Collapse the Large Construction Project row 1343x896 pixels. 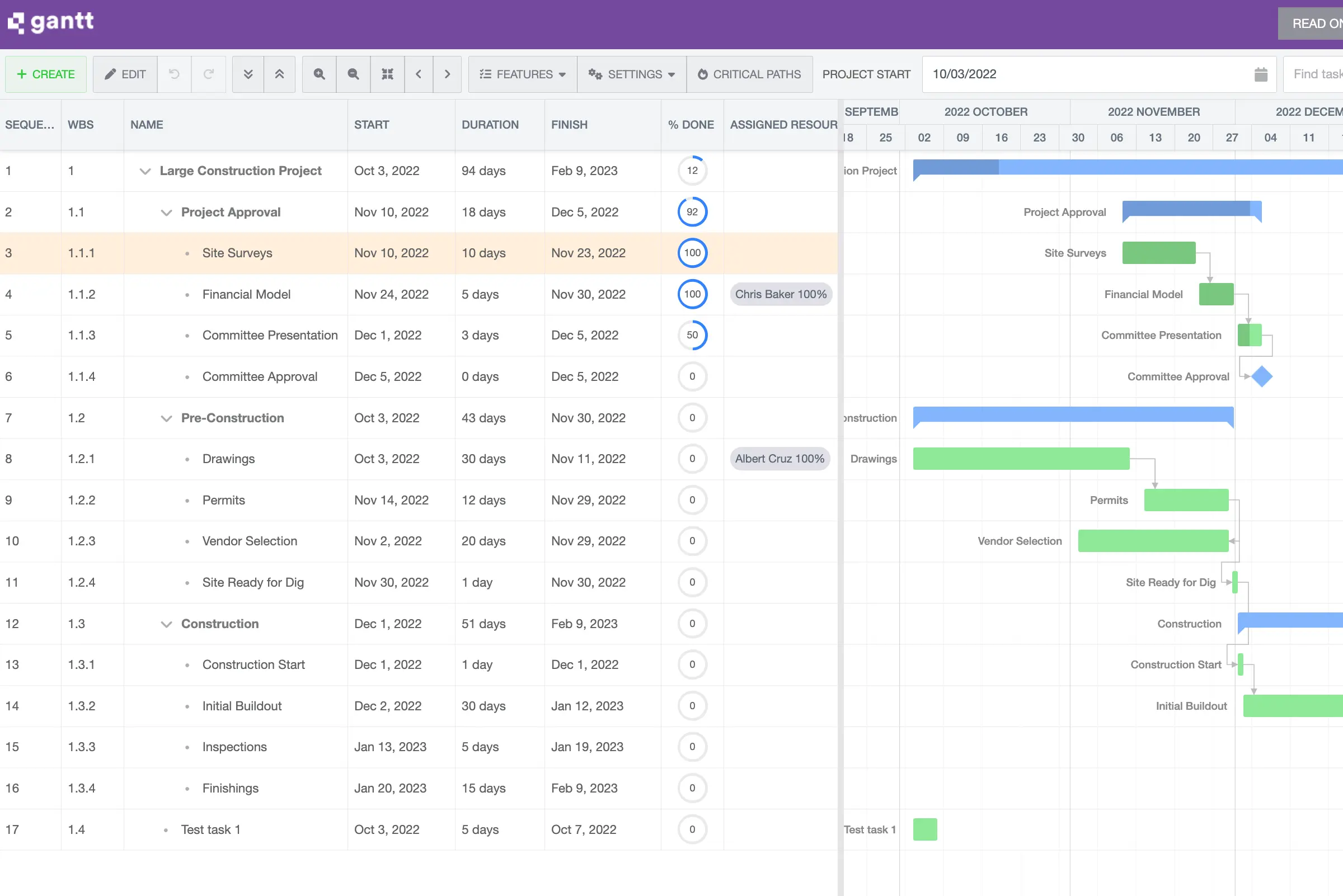(145, 171)
